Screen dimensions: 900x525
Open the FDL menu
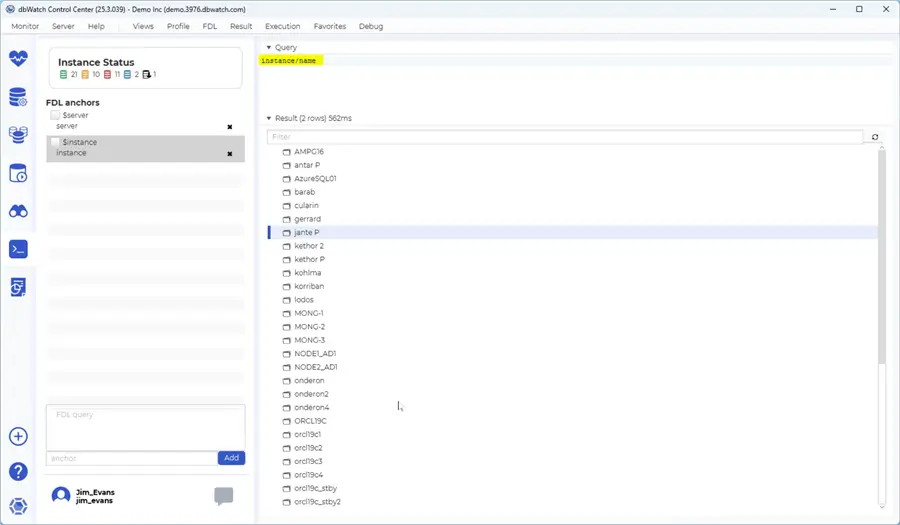click(210, 26)
